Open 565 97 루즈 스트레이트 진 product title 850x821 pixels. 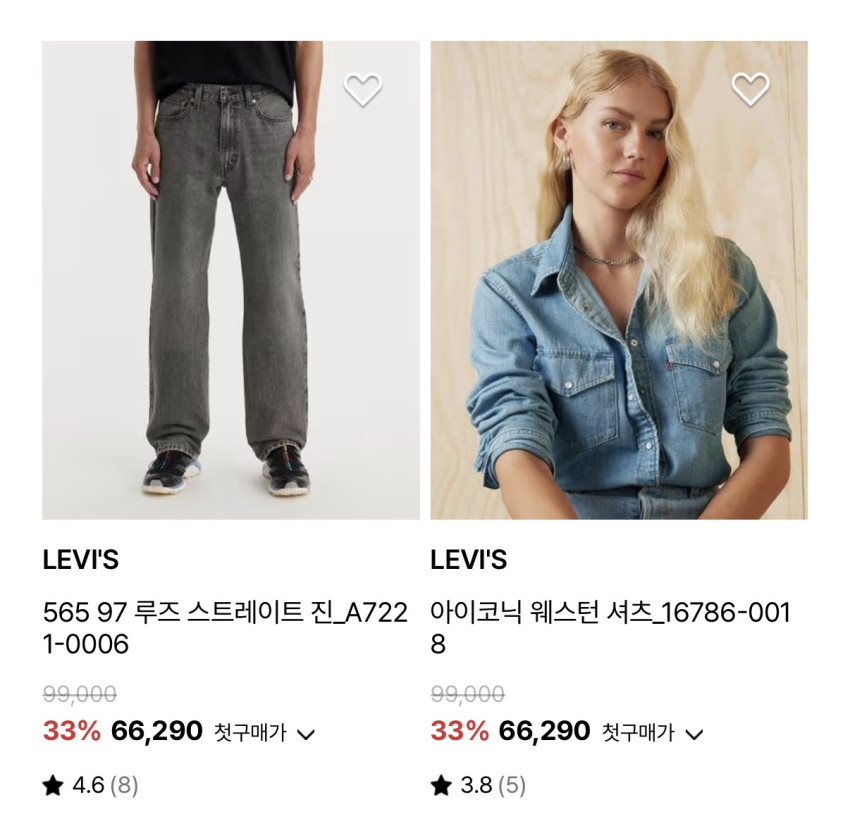pos(225,629)
